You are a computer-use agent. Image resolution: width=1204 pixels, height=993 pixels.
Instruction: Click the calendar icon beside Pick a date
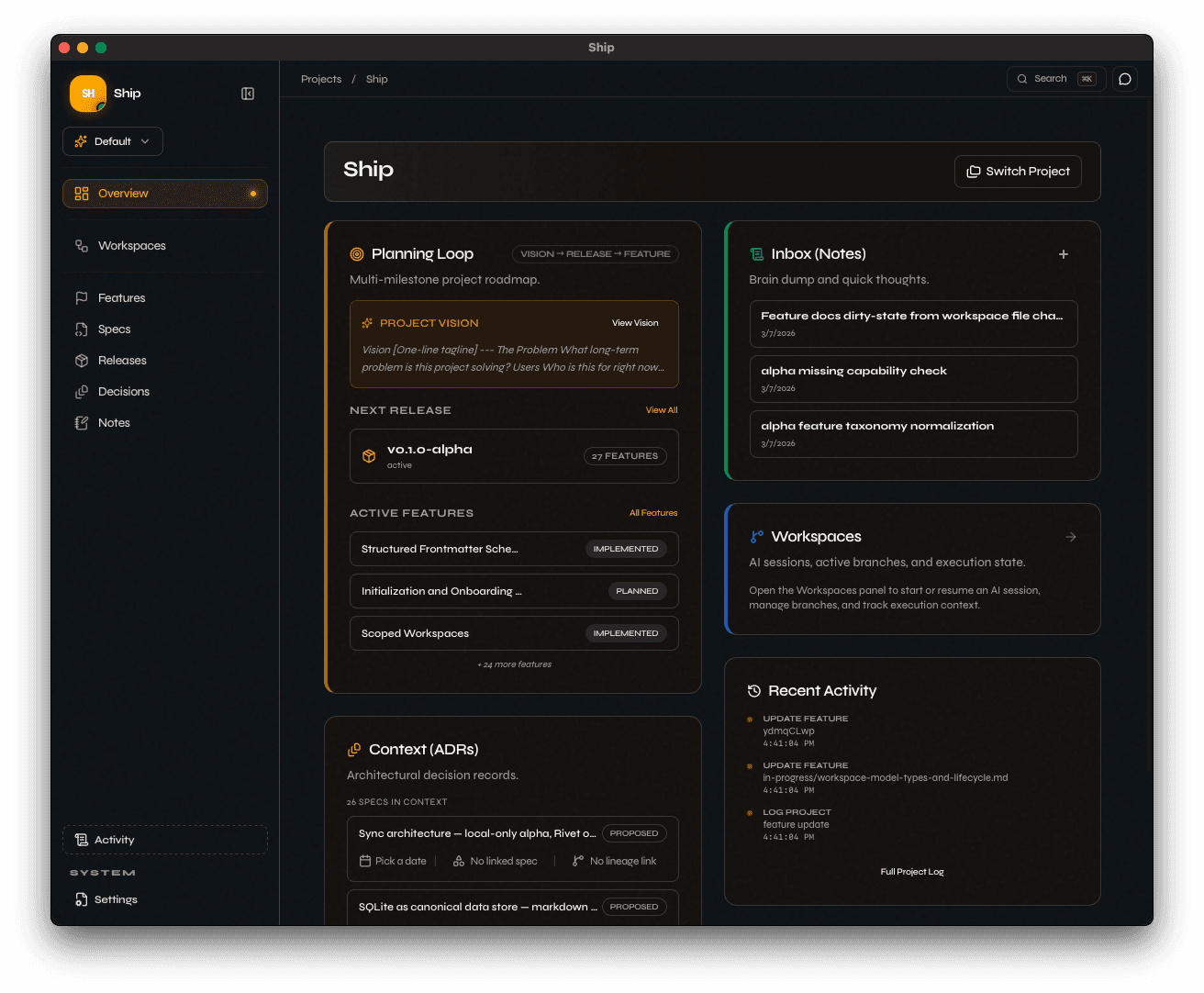[x=365, y=861]
